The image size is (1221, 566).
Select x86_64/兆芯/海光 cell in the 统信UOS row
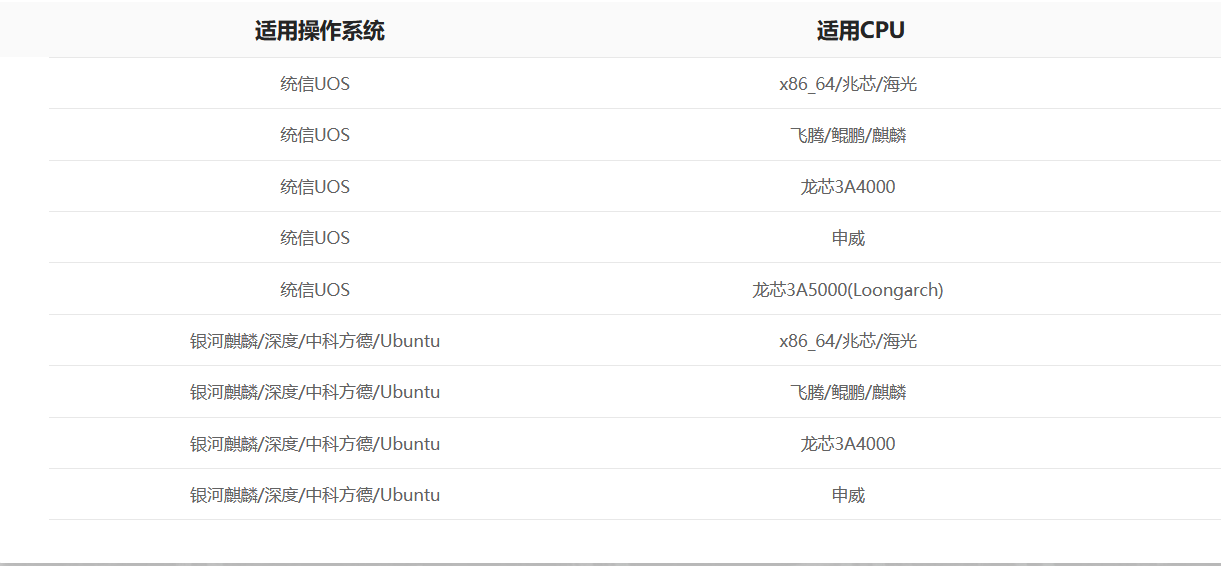click(848, 84)
